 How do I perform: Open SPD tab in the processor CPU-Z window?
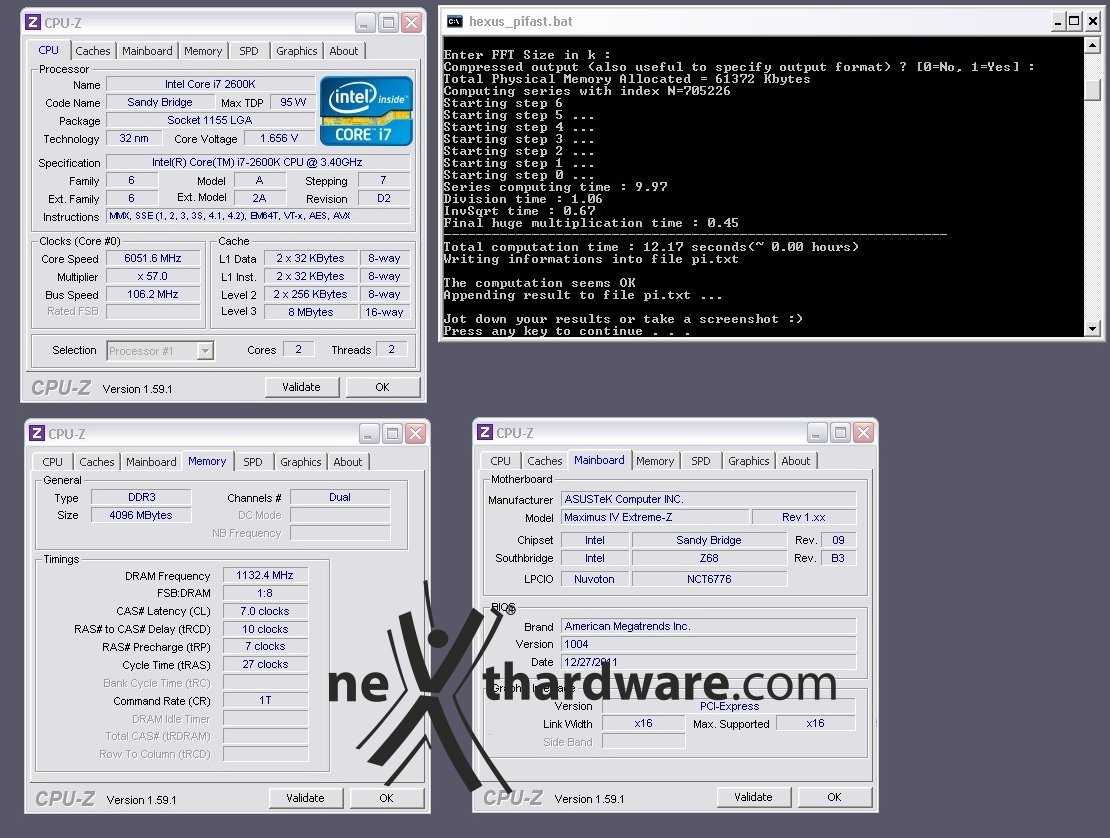(248, 51)
